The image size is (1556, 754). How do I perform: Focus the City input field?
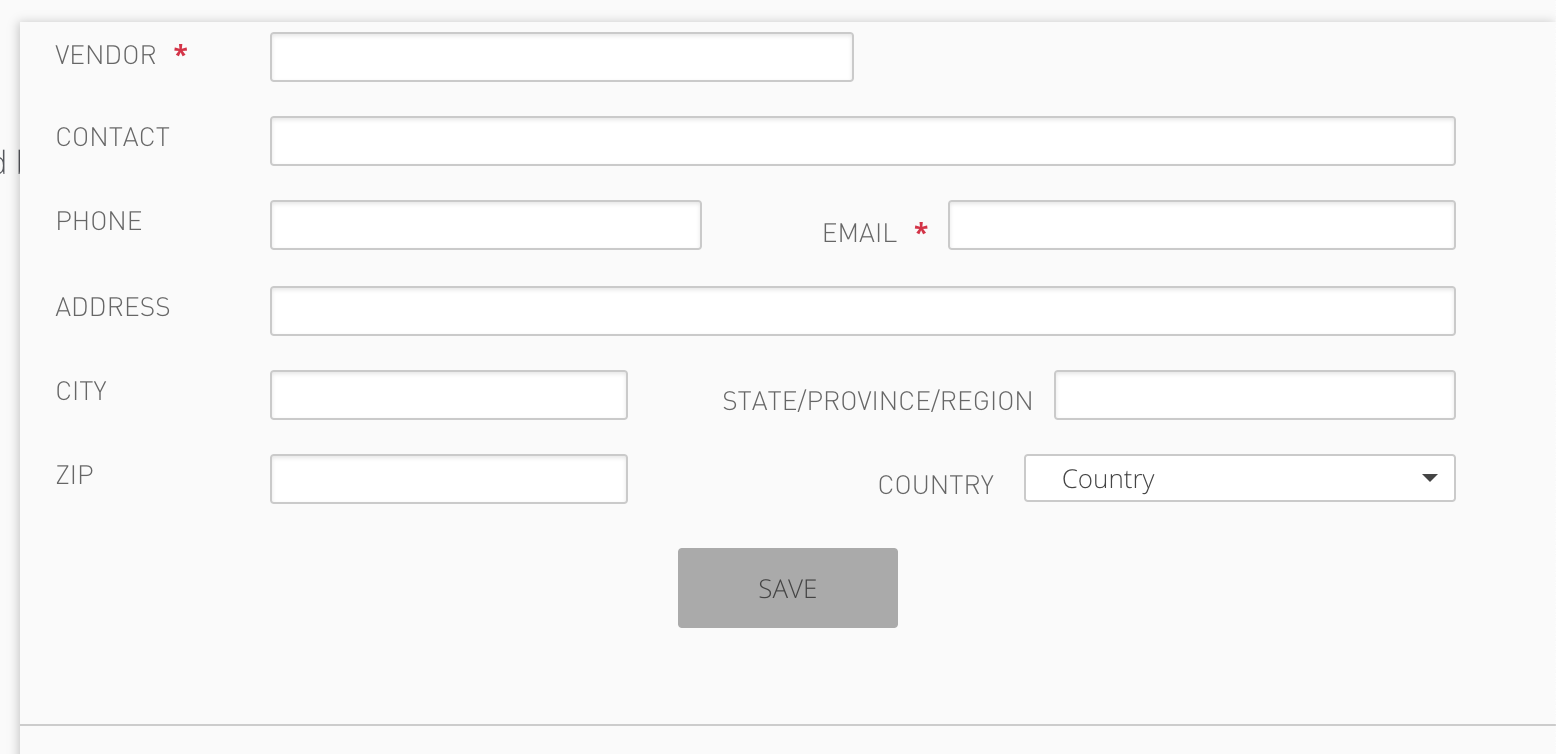click(448, 395)
